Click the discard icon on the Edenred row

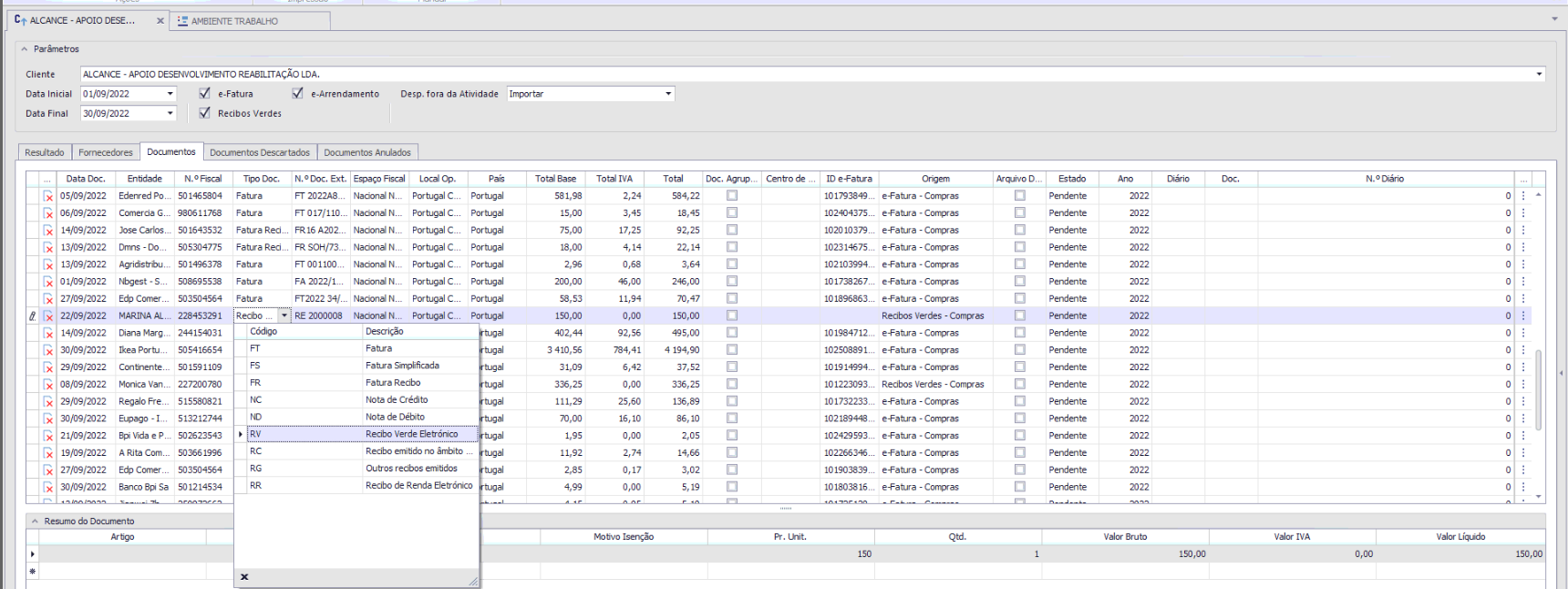click(48, 196)
